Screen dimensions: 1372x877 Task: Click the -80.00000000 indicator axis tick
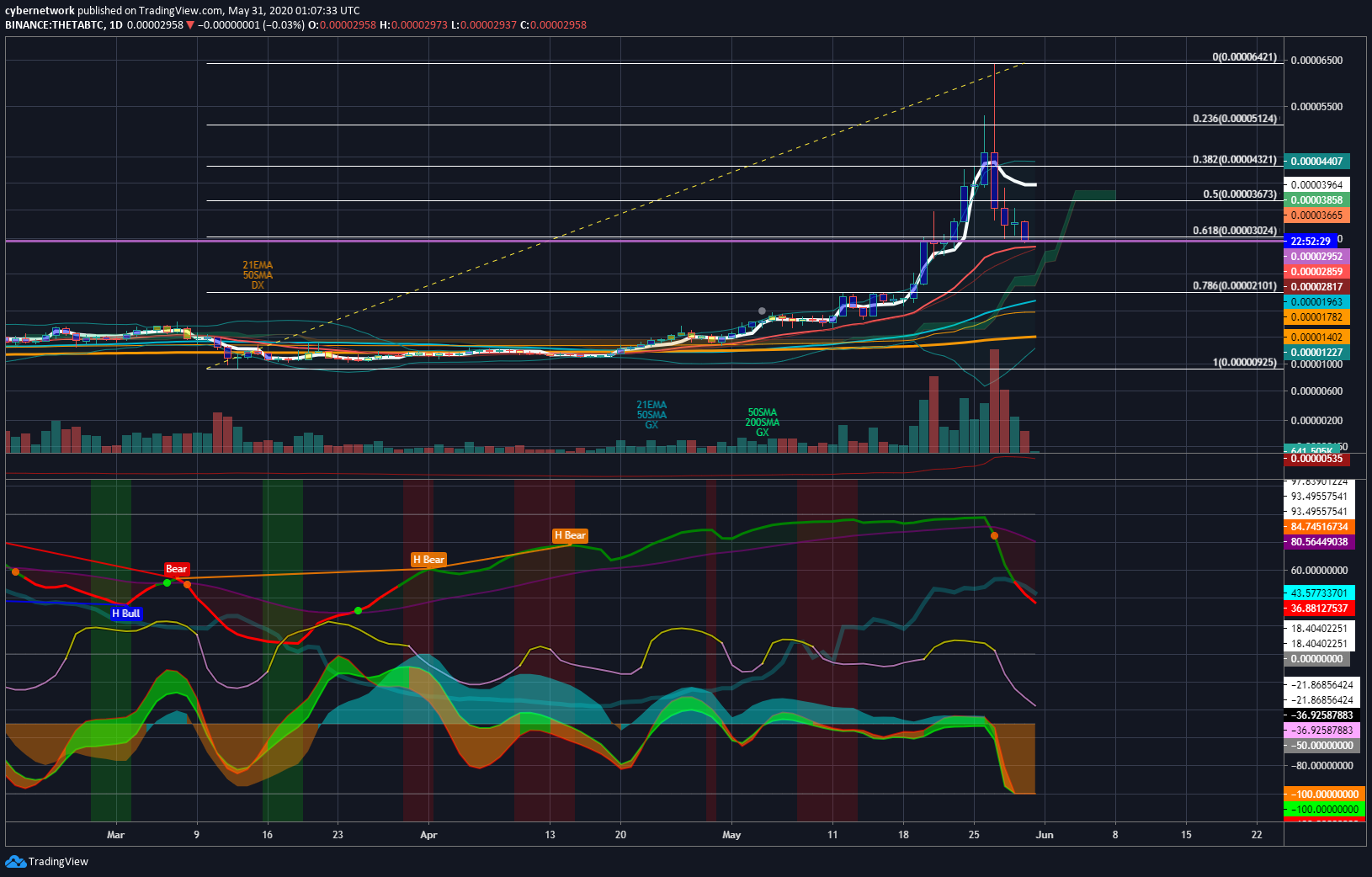(x=1321, y=766)
